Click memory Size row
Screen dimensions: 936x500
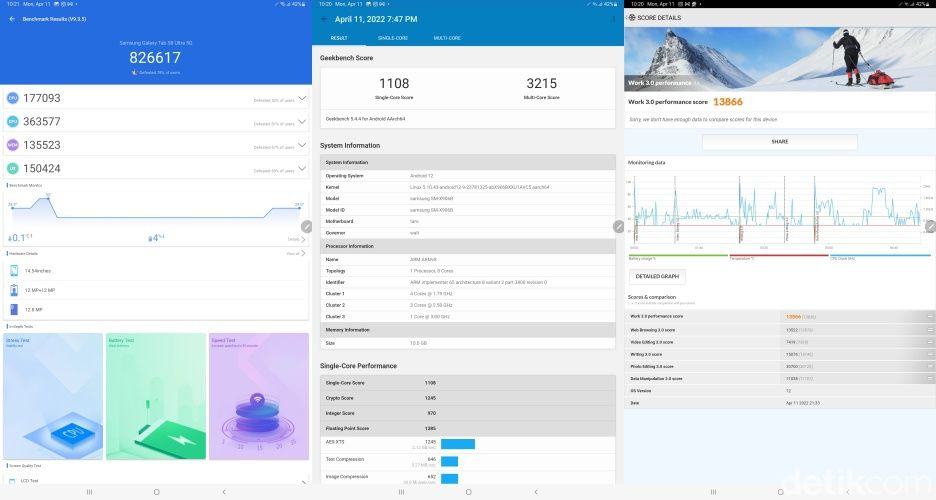468,343
